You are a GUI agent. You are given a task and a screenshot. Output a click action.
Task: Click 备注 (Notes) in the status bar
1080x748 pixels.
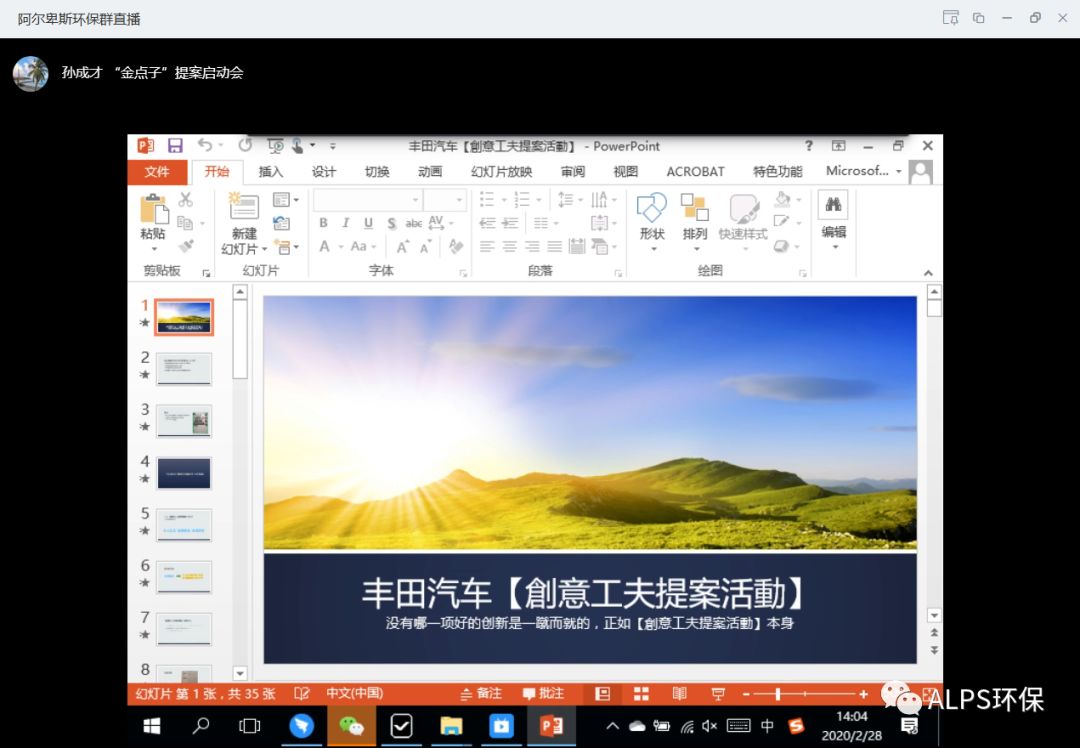(x=481, y=694)
